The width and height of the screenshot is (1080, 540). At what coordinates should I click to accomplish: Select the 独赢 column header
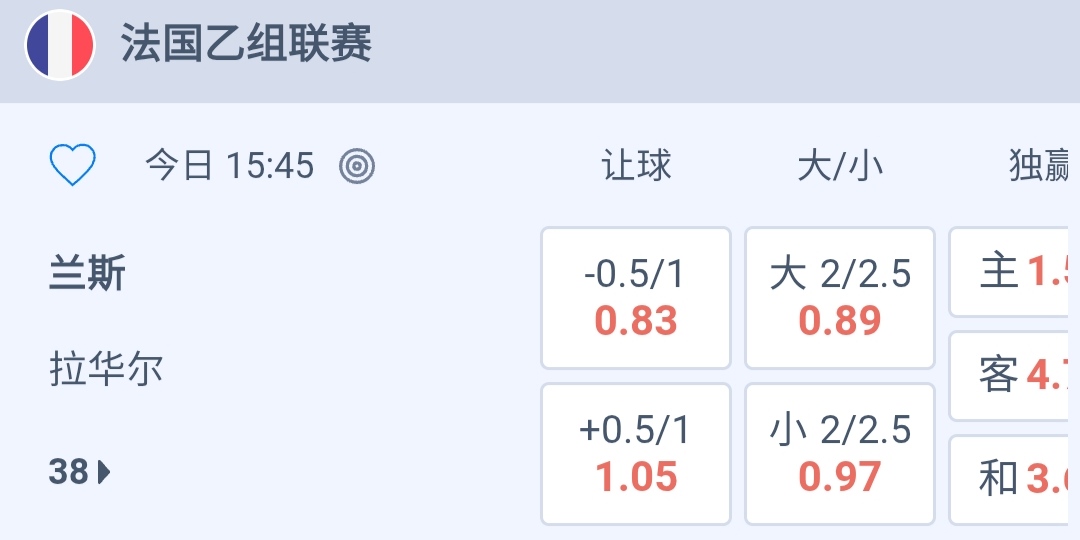1040,165
